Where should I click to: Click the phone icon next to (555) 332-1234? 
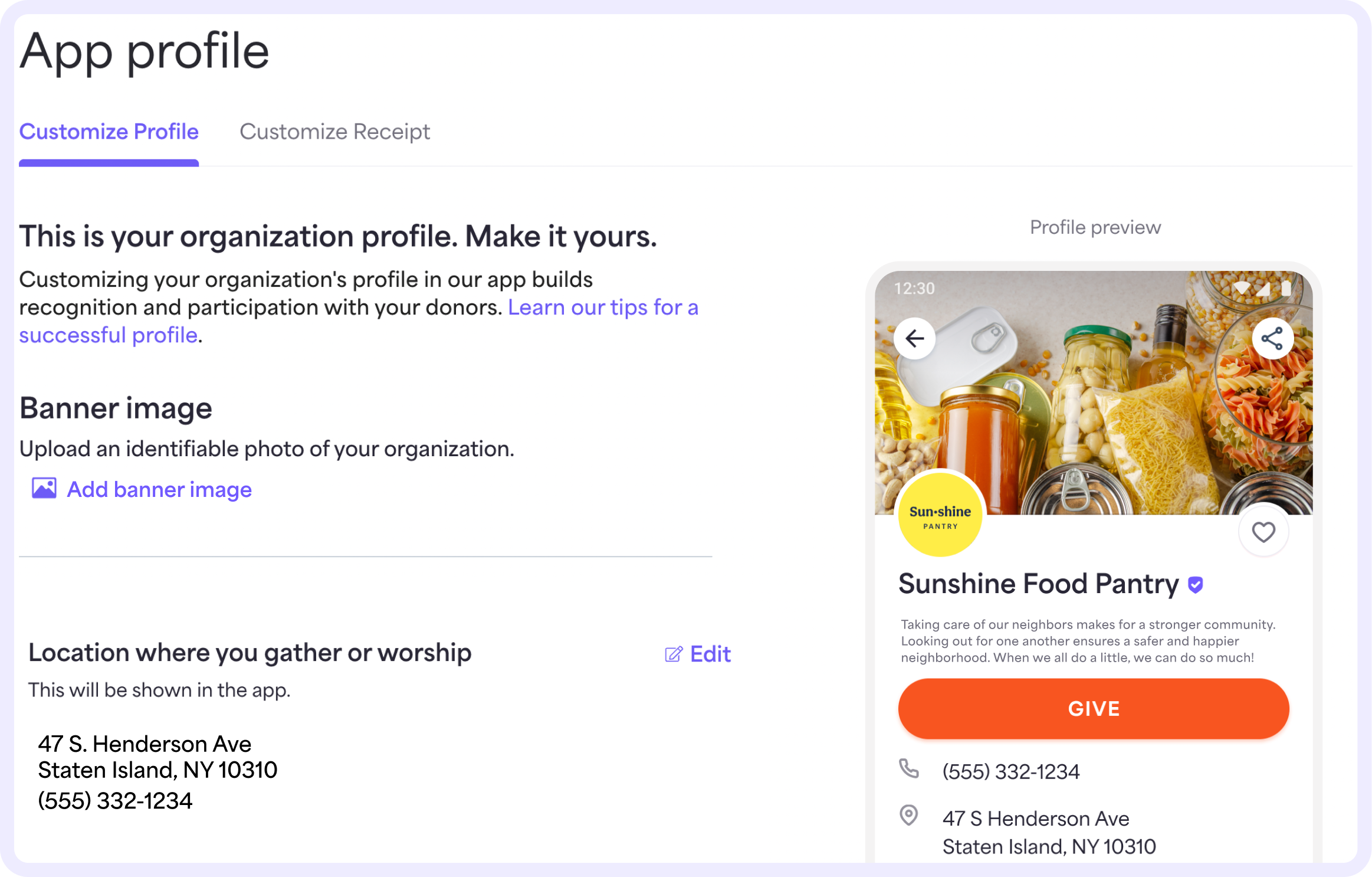909,768
